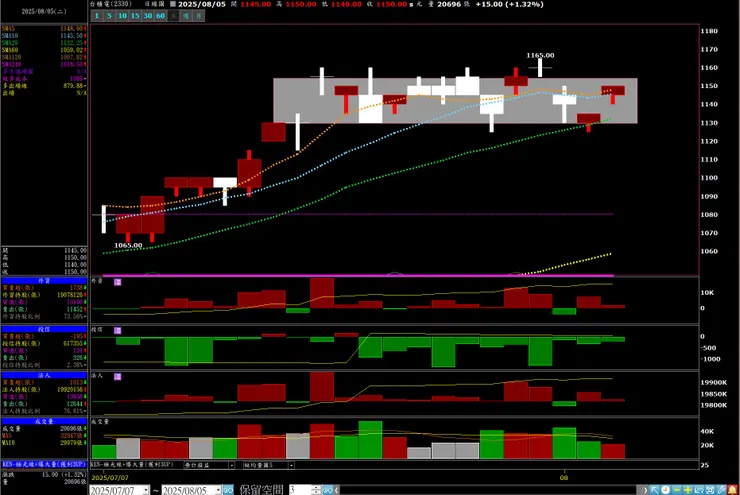Click the undo/return arrow icon

point(699,490)
